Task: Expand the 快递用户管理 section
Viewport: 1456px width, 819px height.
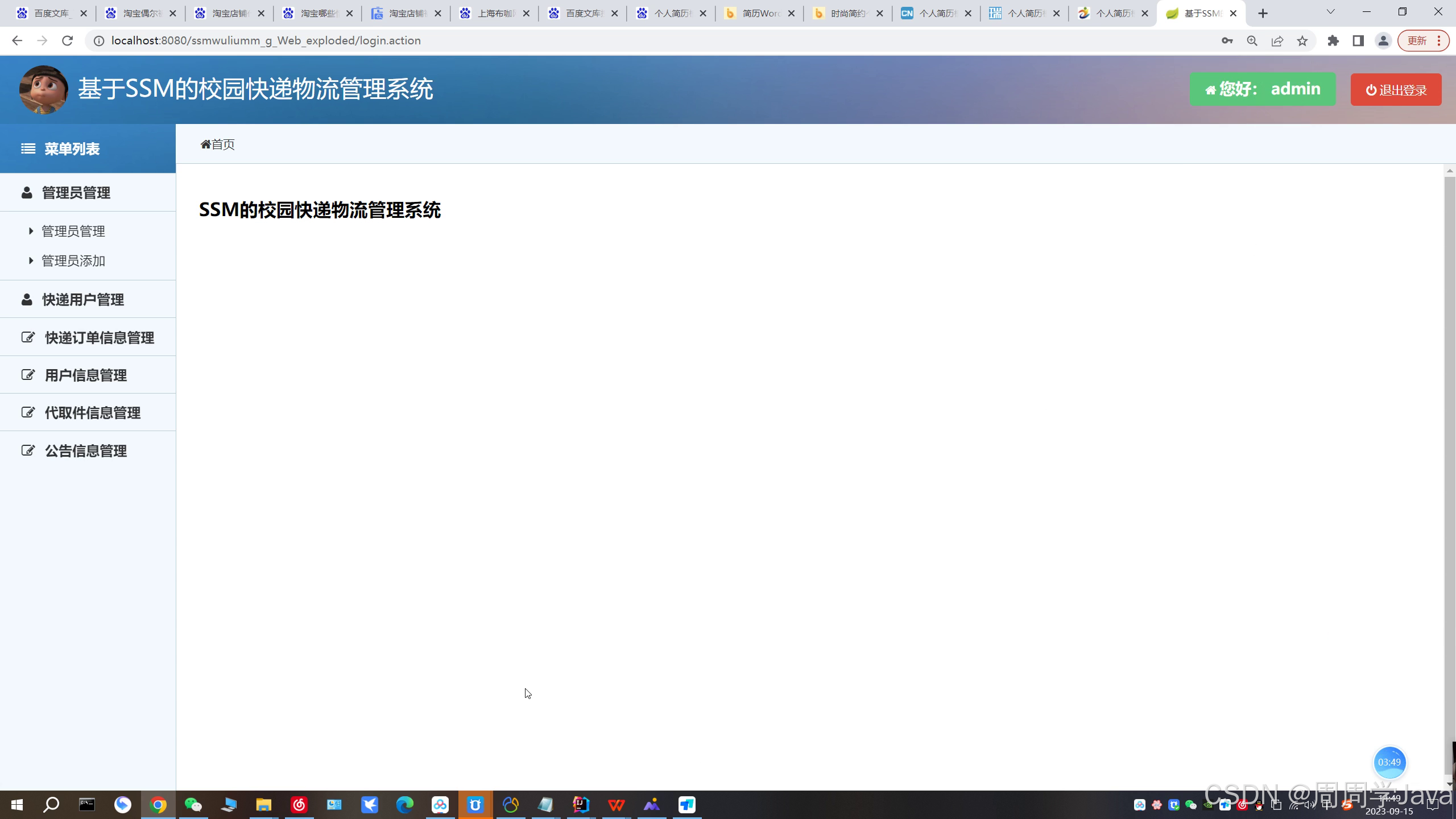Action: (82, 300)
